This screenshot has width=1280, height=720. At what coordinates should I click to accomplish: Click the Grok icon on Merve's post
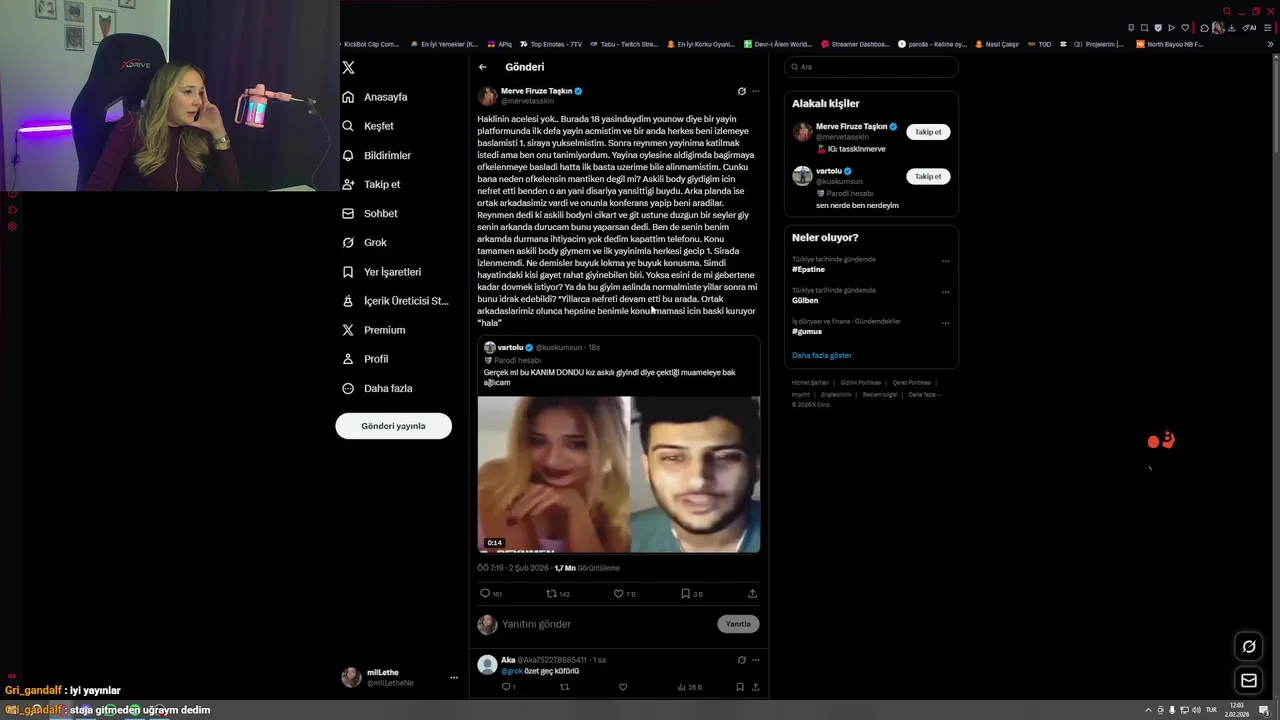click(741, 91)
